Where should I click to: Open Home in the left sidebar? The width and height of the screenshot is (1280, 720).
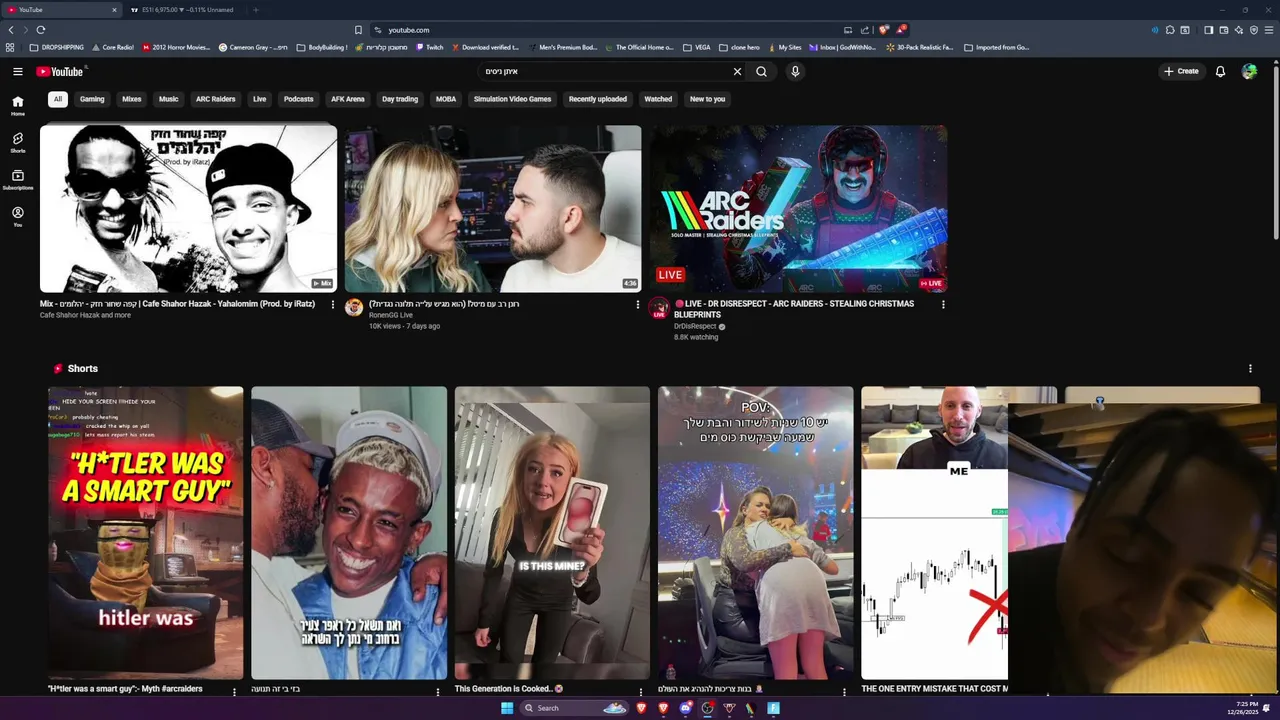point(17,106)
